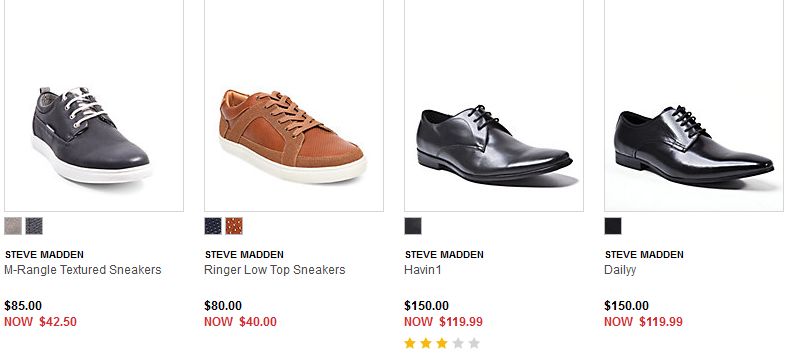Click Steve Madden brand above Dailyy
Screen dimensions: 796x363
click(x=644, y=254)
